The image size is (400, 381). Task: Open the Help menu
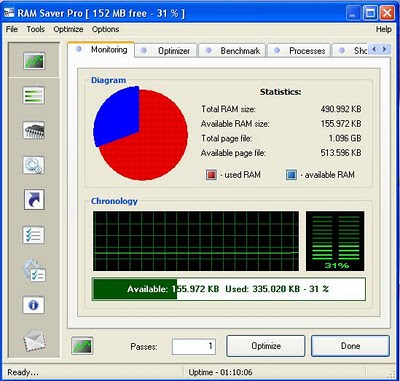pos(383,29)
